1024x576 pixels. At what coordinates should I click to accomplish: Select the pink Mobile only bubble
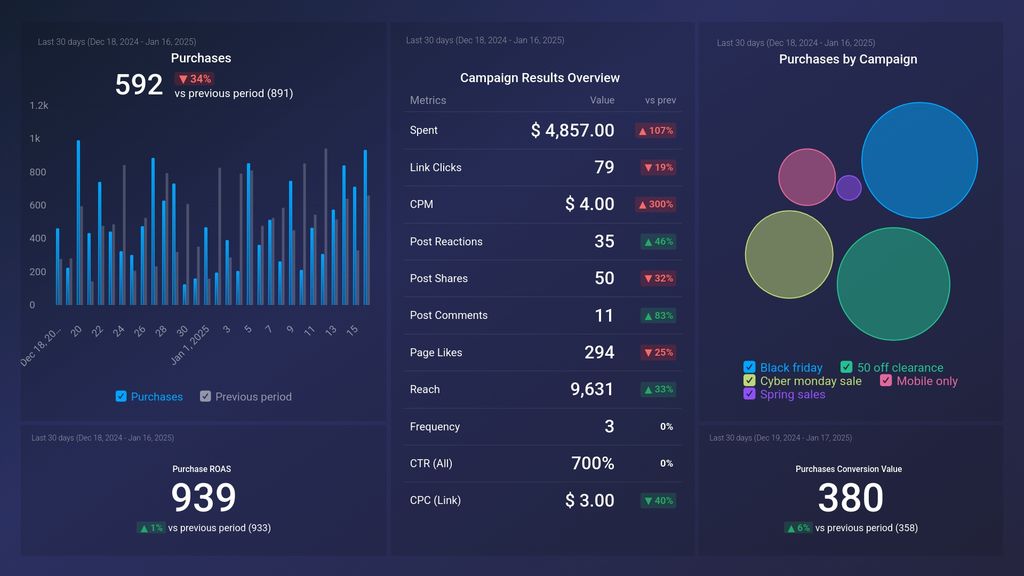point(807,177)
